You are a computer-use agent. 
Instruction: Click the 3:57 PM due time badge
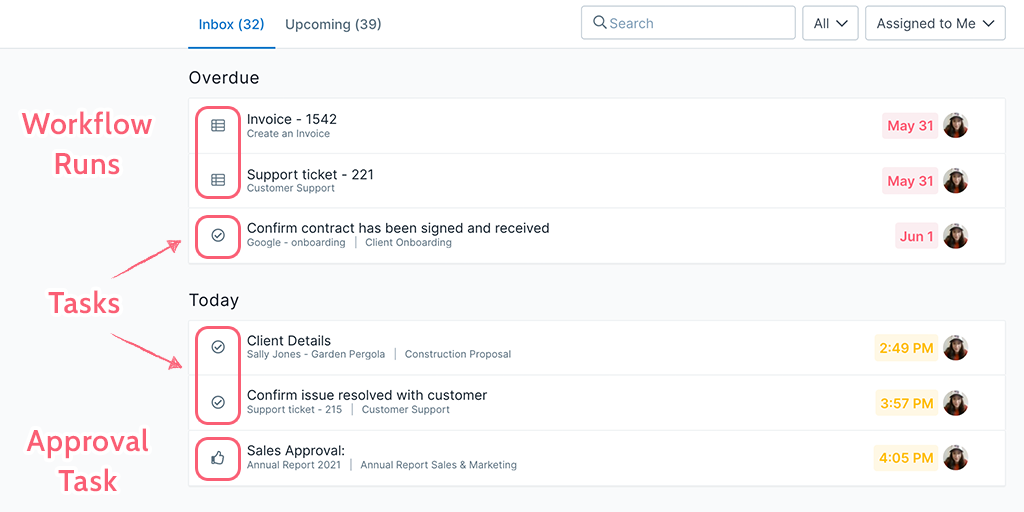click(906, 404)
